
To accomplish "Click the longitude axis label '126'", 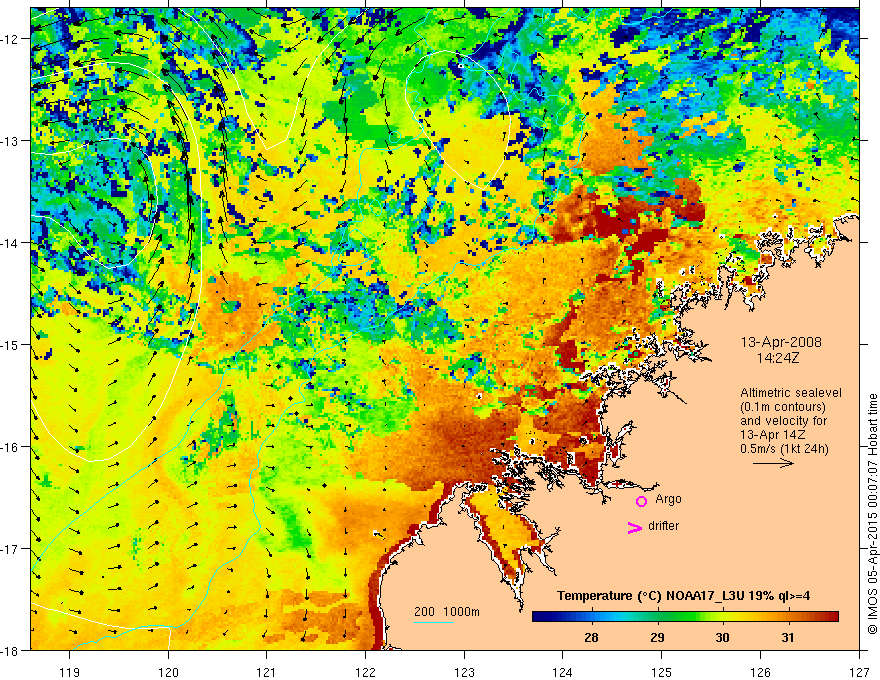I will click(760, 673).
